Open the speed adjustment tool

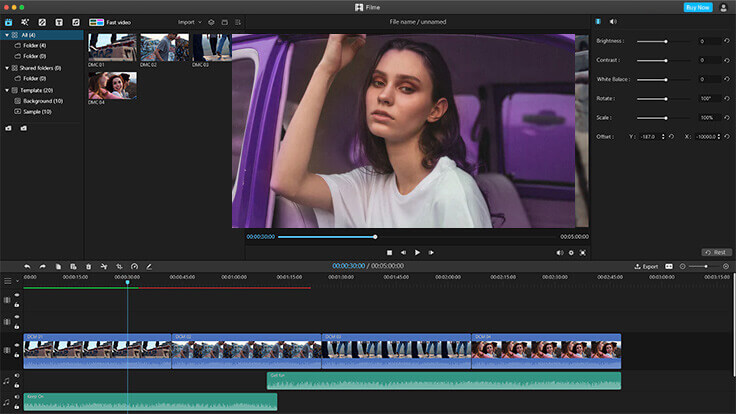click(x=133, y=266)
